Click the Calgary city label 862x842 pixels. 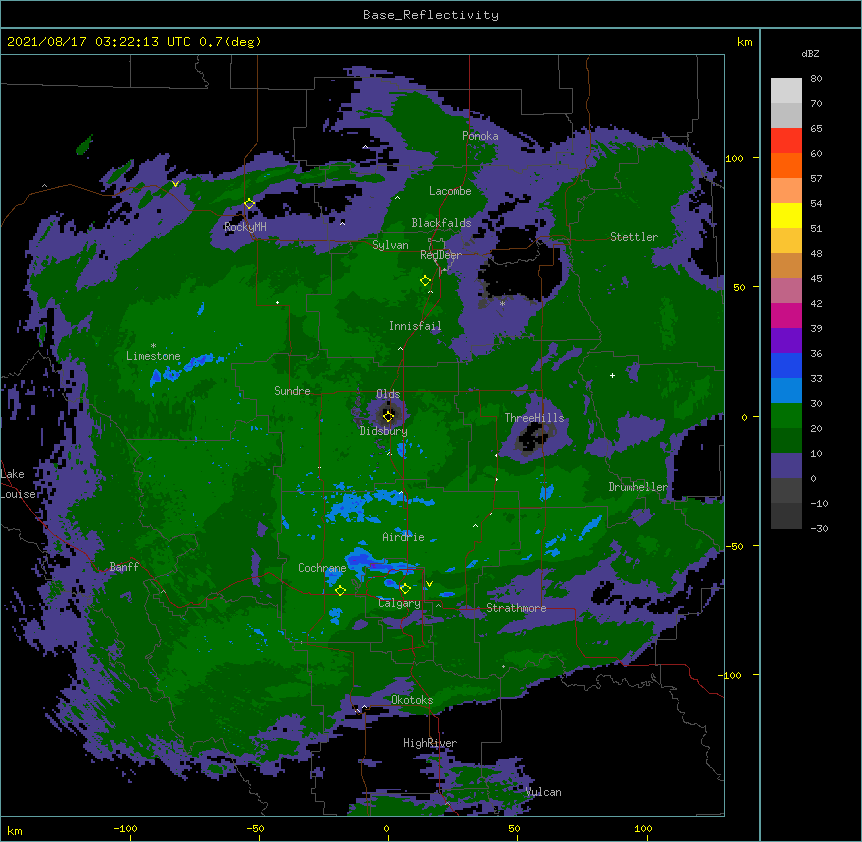click(399, 603)
